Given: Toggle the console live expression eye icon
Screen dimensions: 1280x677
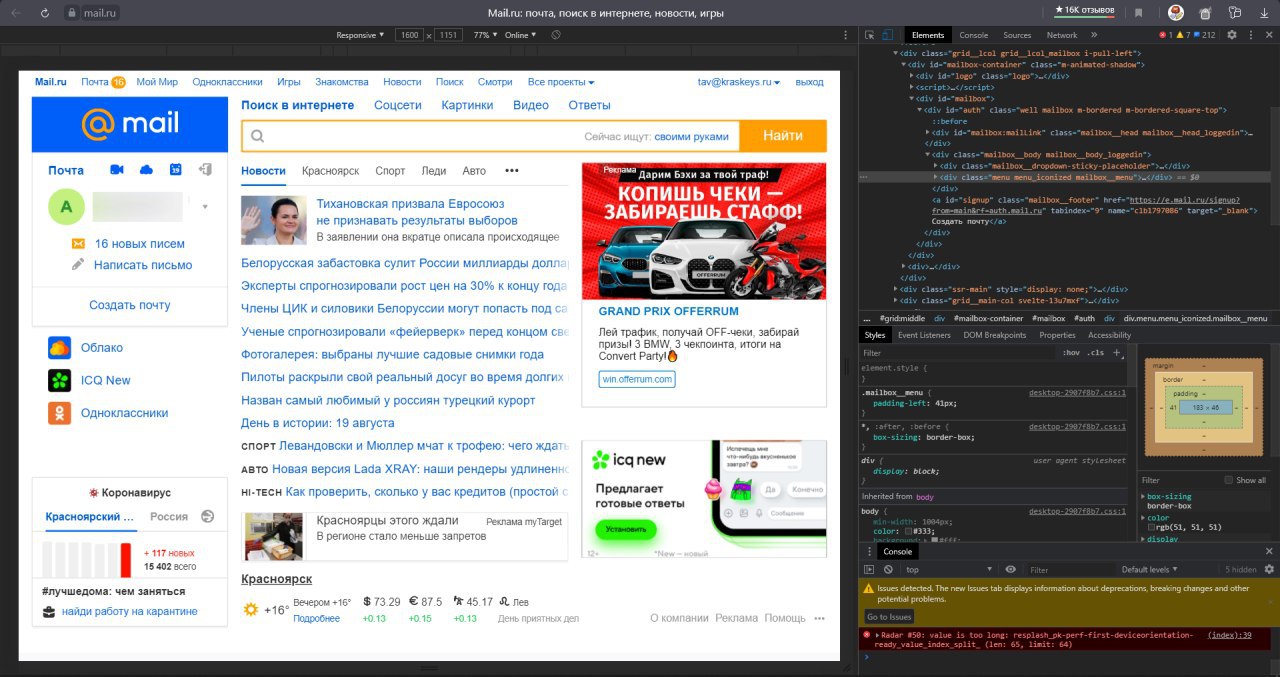Looking at the screenshot, I should (x=1010, y=569).
